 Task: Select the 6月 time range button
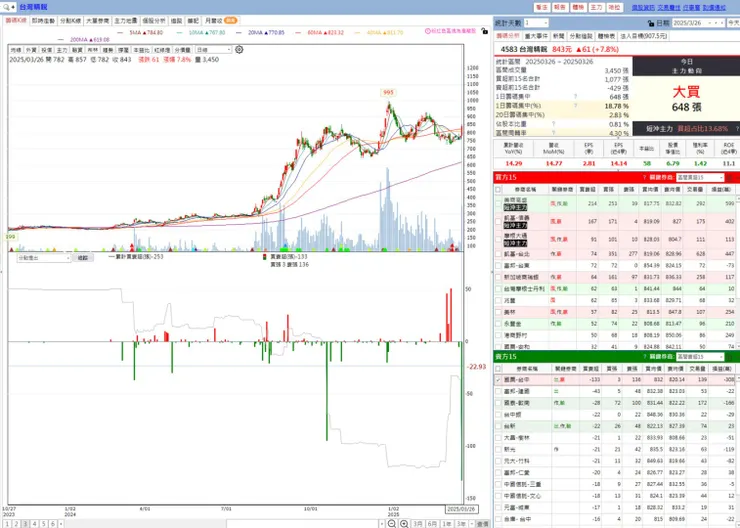point(432,524)
